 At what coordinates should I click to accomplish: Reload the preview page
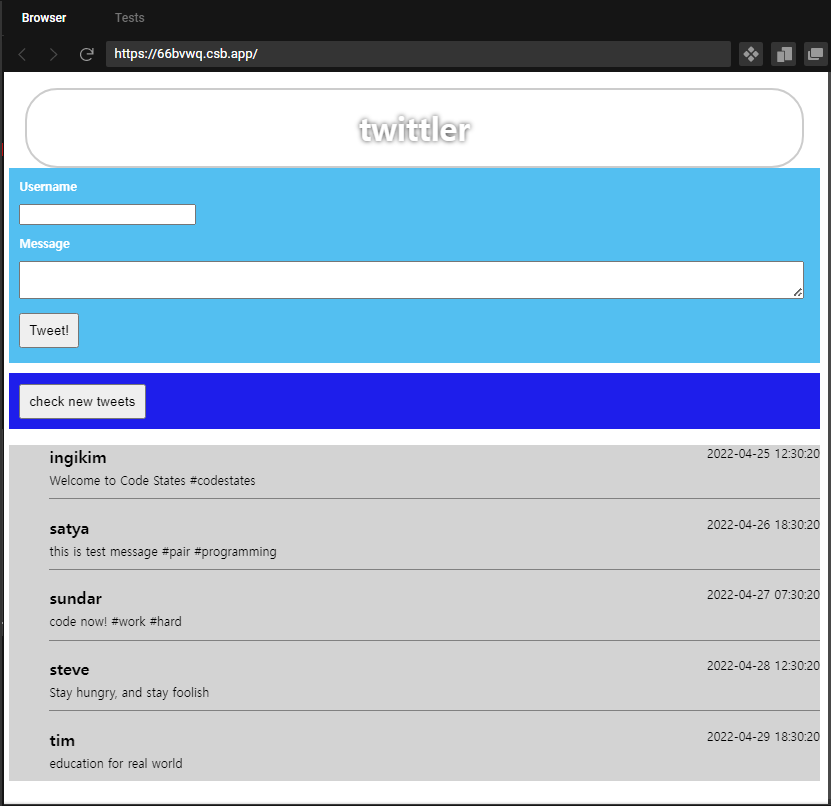click(86, 54)
